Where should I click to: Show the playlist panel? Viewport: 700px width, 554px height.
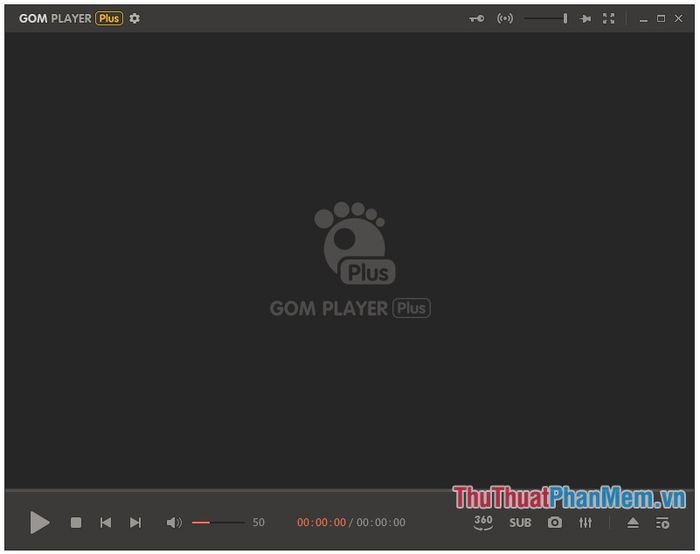coord(662,523)
